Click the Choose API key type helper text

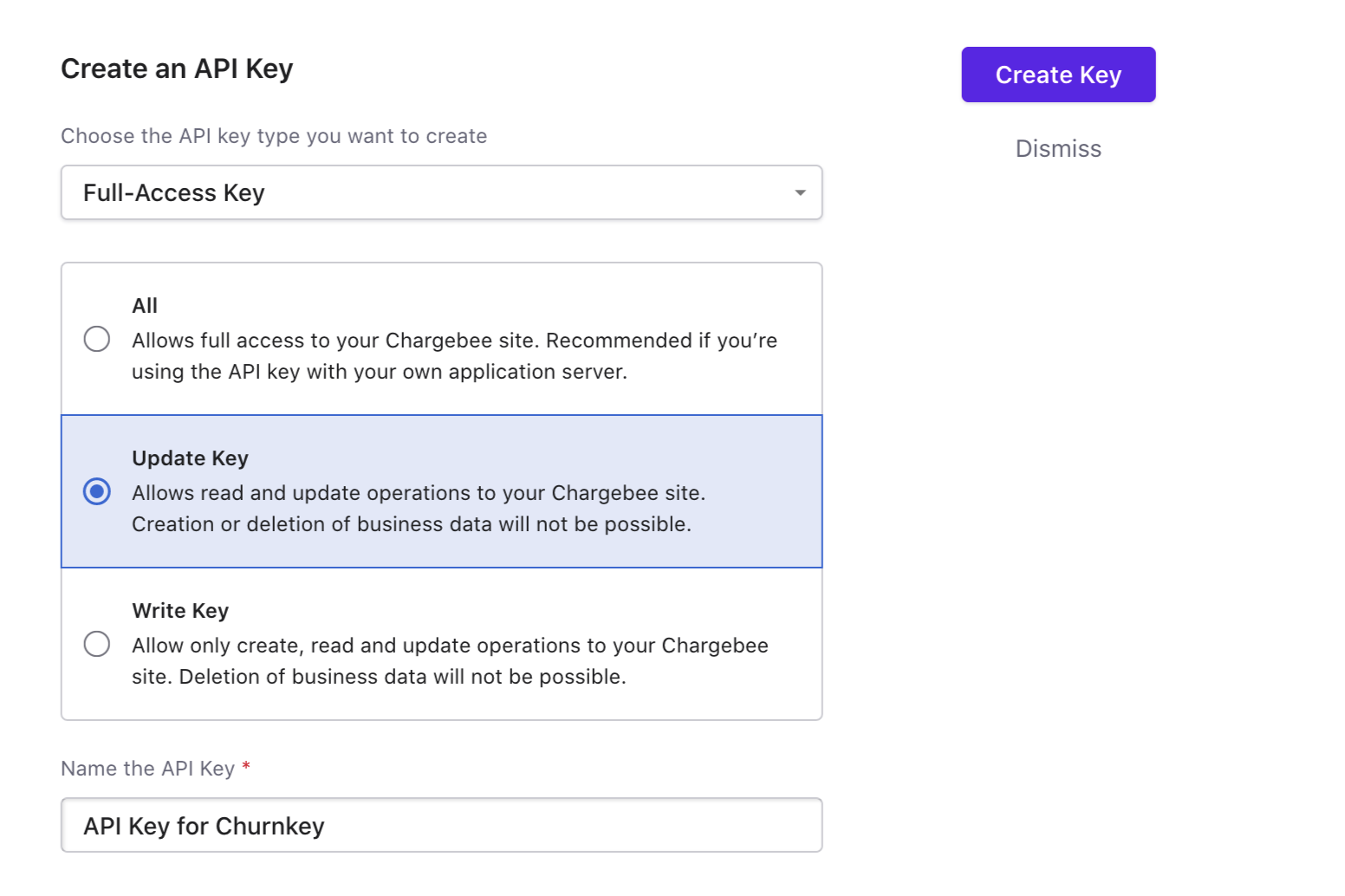coord(274,136)
